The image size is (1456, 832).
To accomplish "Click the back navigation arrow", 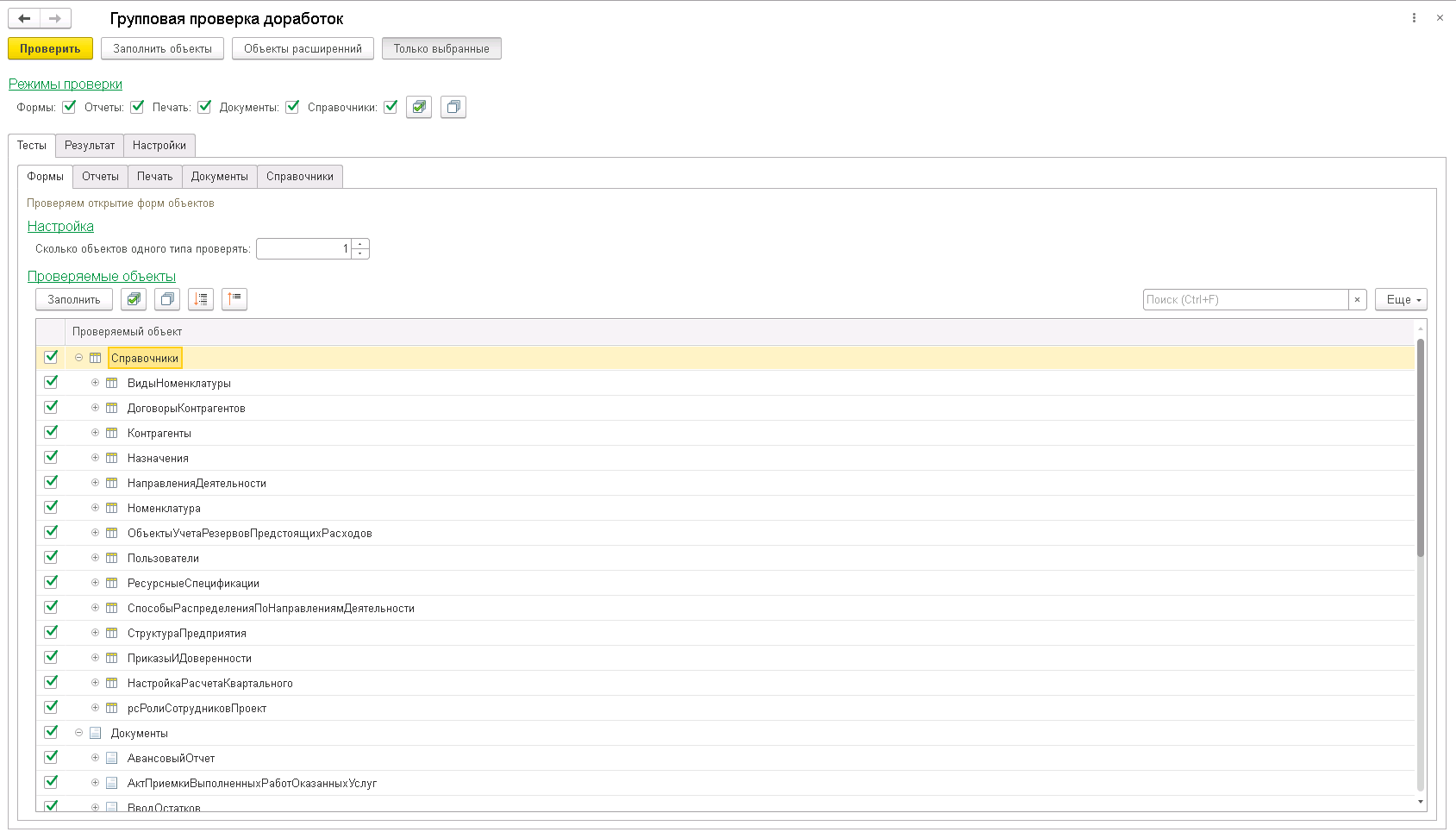I will point(24,18).
